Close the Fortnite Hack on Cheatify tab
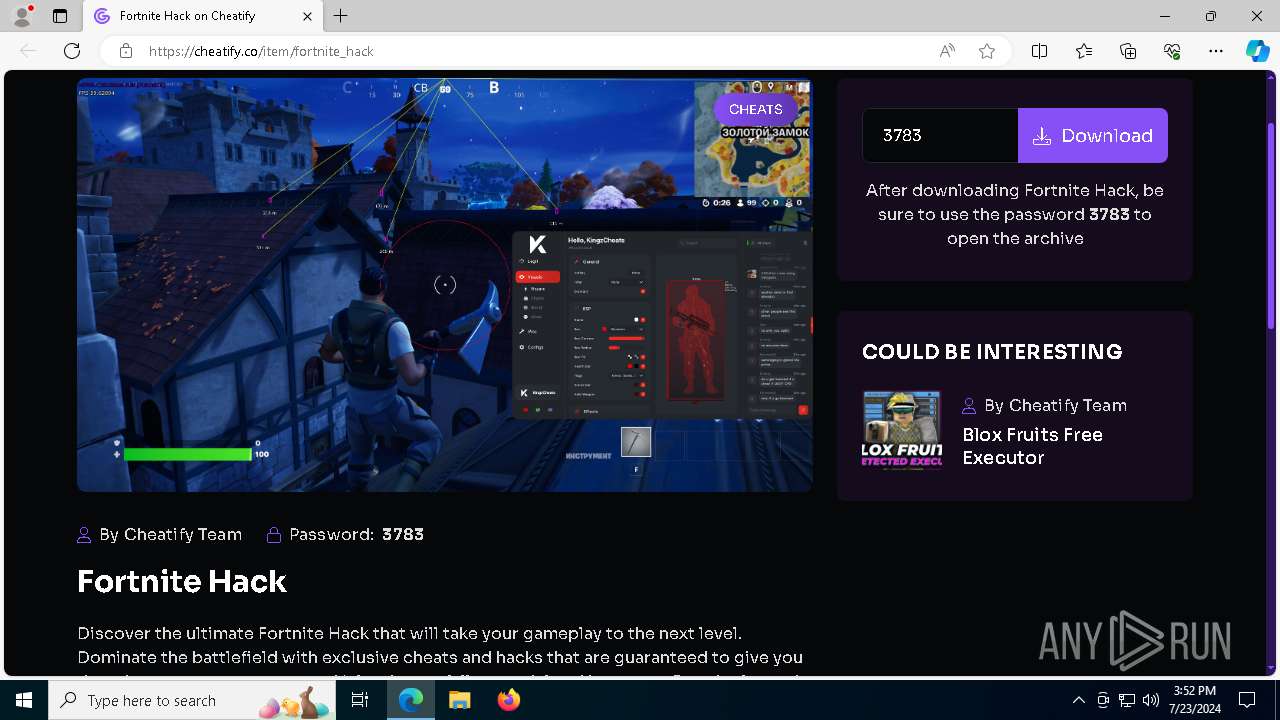This screenshot has height=720, width=1280. click(x=308, y=16)
